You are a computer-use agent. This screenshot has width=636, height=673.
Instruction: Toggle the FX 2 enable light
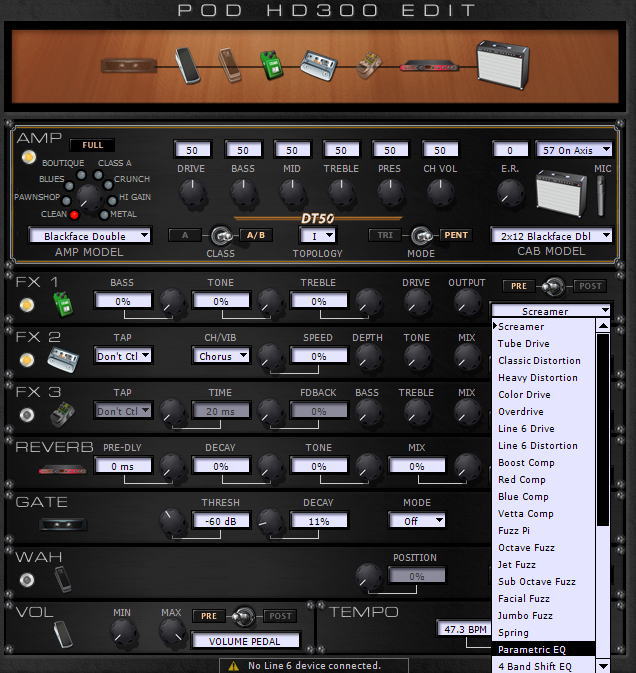coord(27,360)
